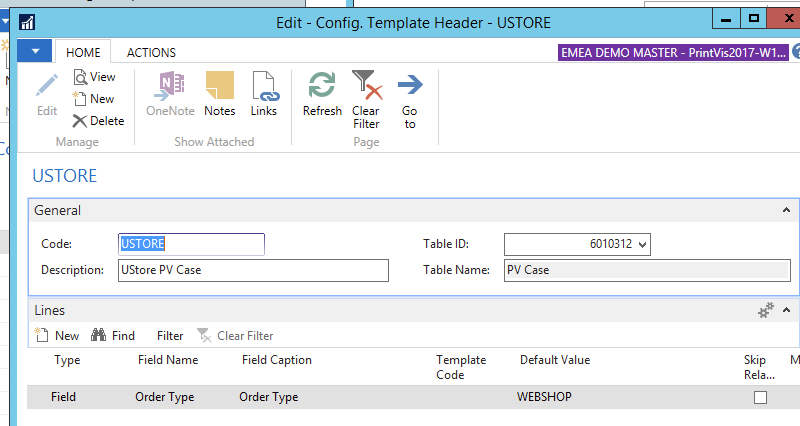The image size is (800, 426).
Task: Open Lines settings gear icon
Action: [767, 311]
